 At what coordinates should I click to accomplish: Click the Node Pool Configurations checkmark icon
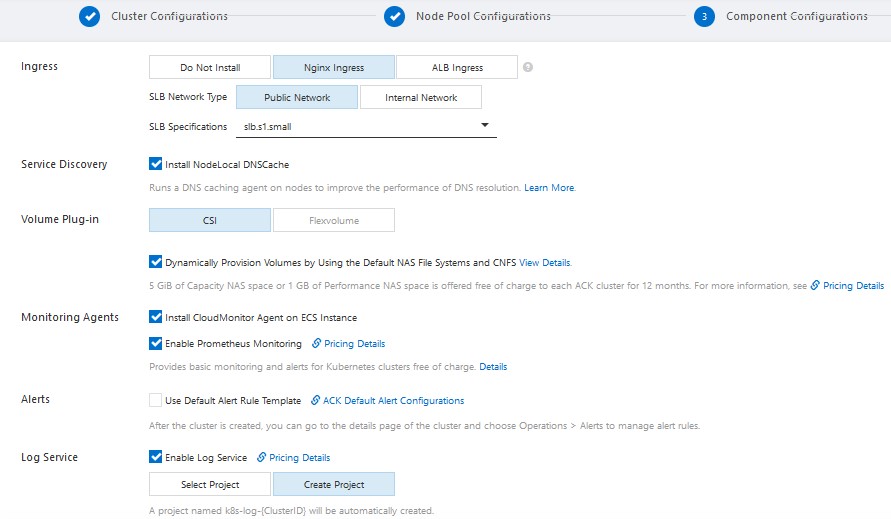(395, 17)
